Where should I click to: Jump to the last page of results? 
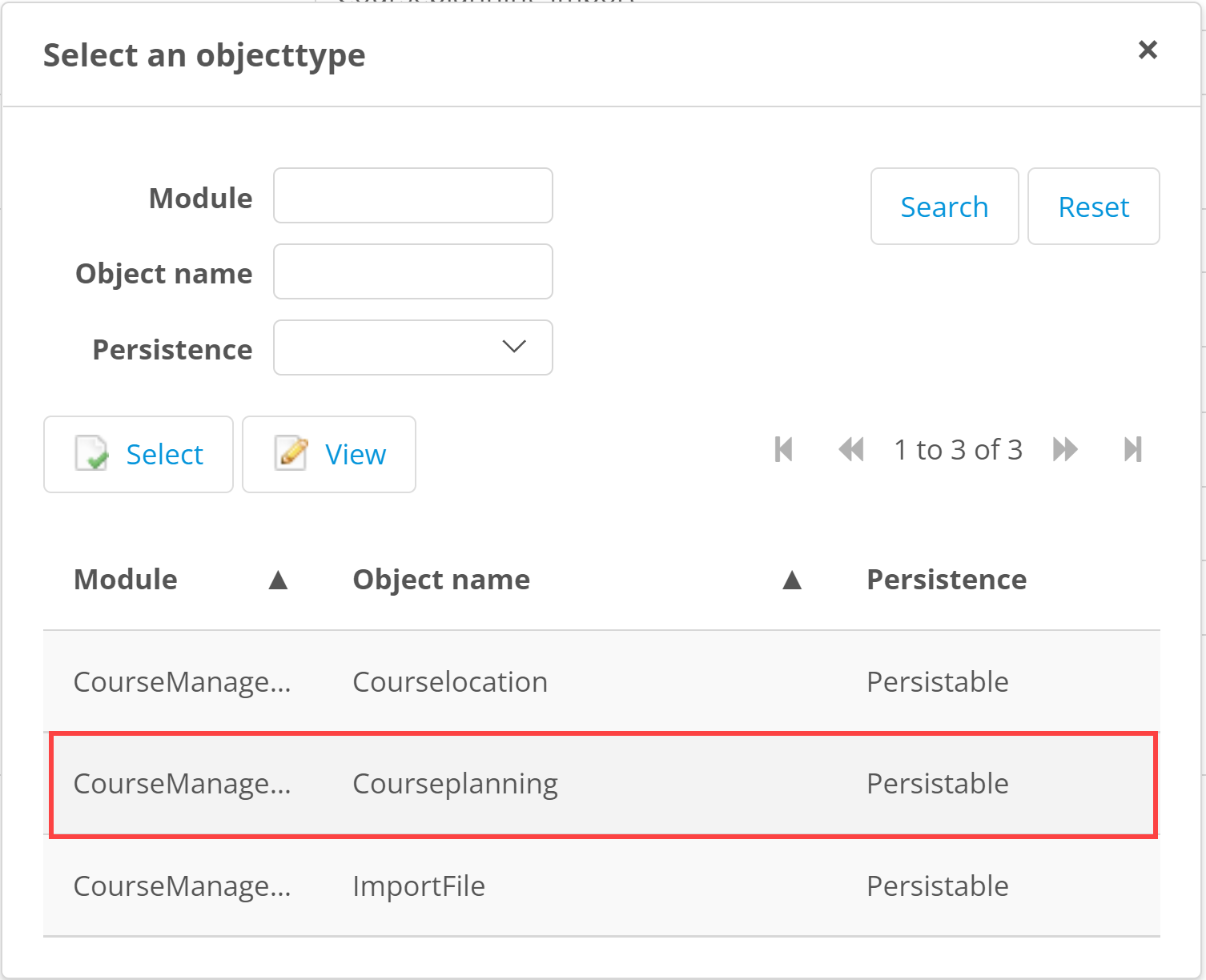pos(1132,450)
